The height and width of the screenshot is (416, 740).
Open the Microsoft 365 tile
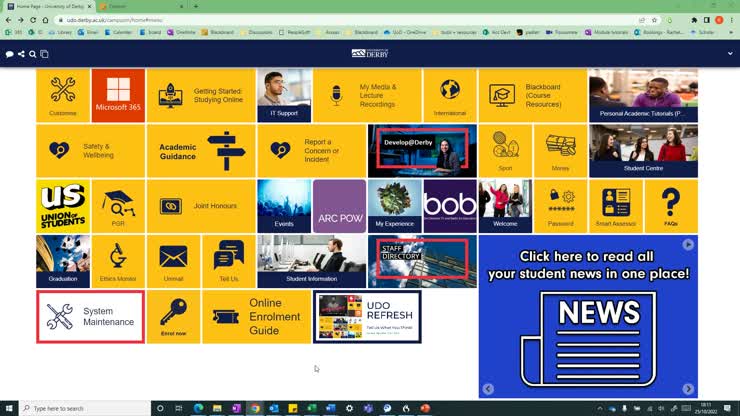pos(118,95)
